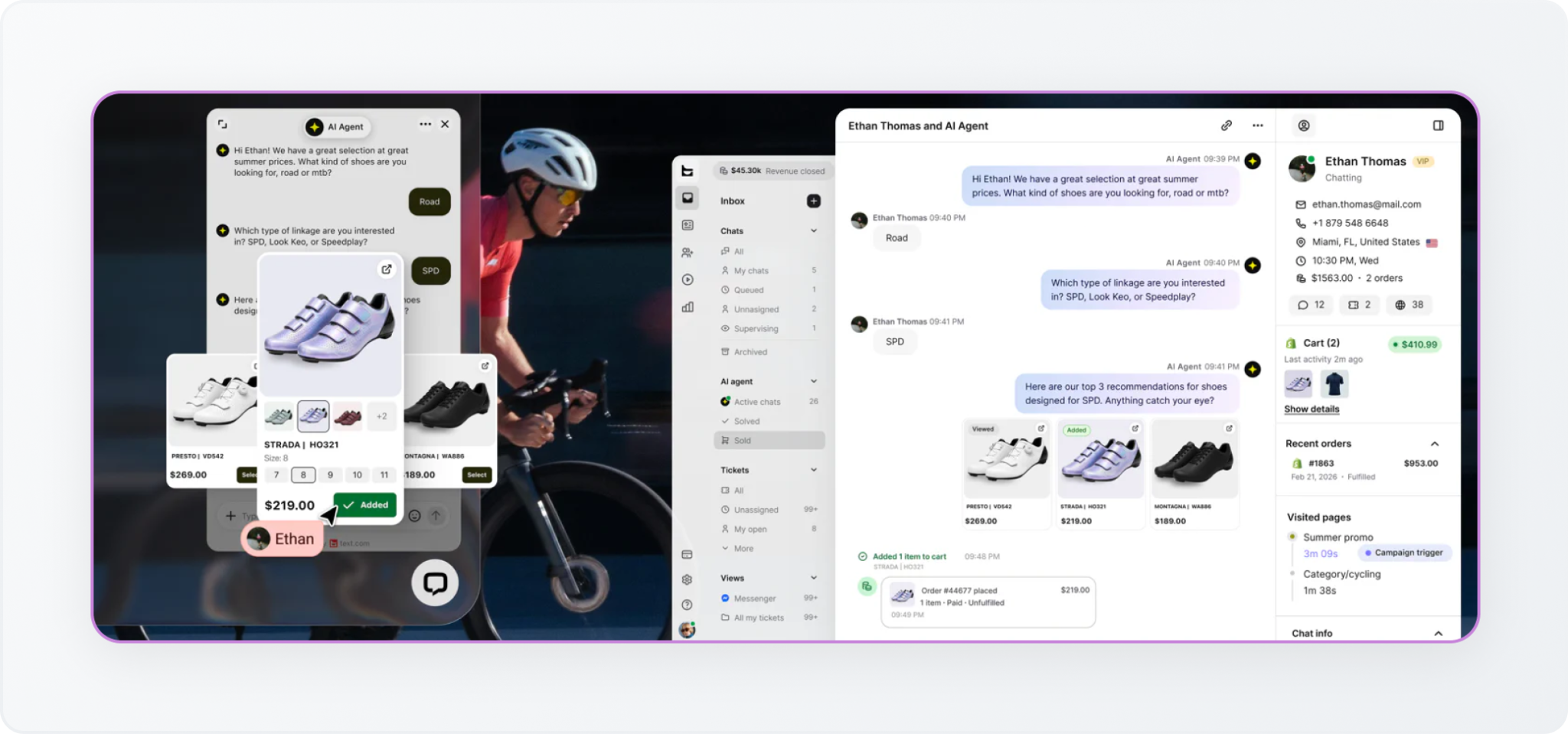Click the plus button next to Inbox
Viewport: 1568px width, 734px height.
813,201
